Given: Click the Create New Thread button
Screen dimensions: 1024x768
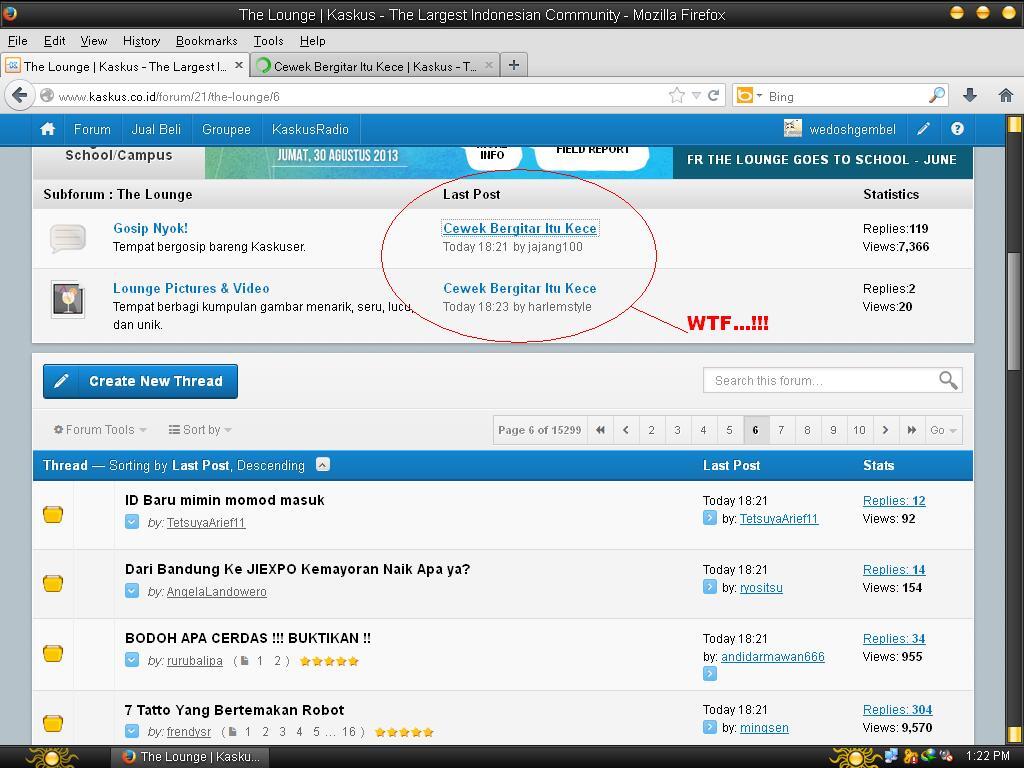Looking at the screenshot, I should (140, 381).
